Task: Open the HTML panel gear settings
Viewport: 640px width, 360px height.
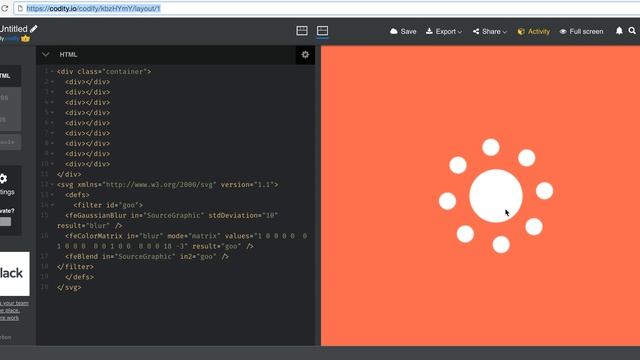Action: 305,55
